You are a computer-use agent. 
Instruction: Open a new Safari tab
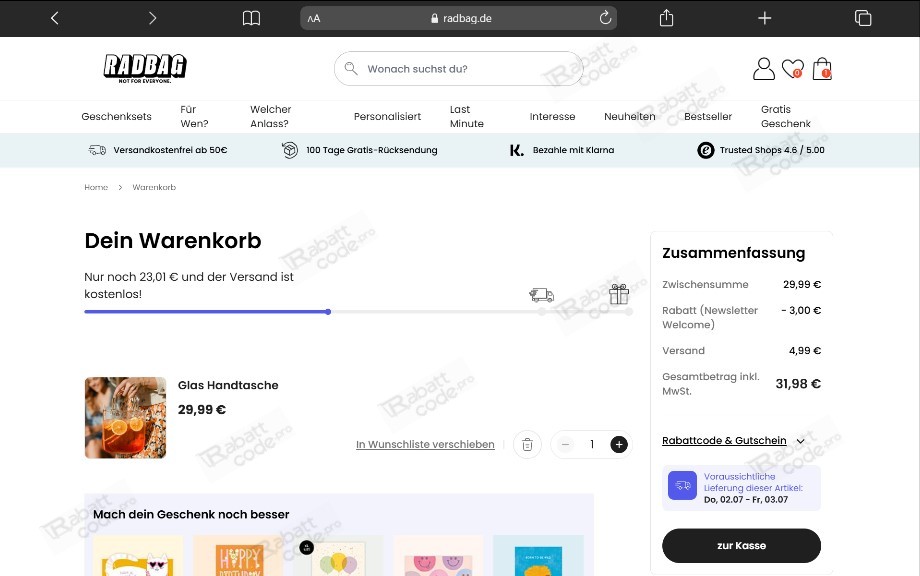point(764,18)
